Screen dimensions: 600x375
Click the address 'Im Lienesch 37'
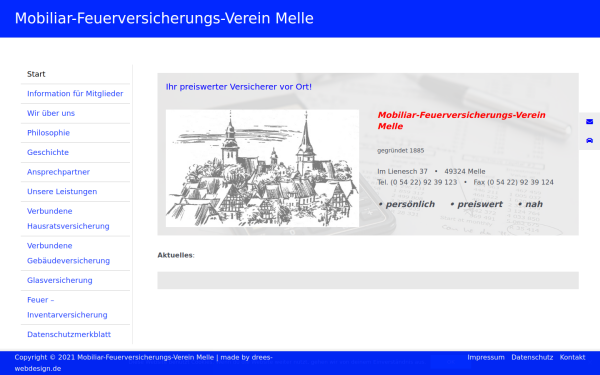[402, 171]
